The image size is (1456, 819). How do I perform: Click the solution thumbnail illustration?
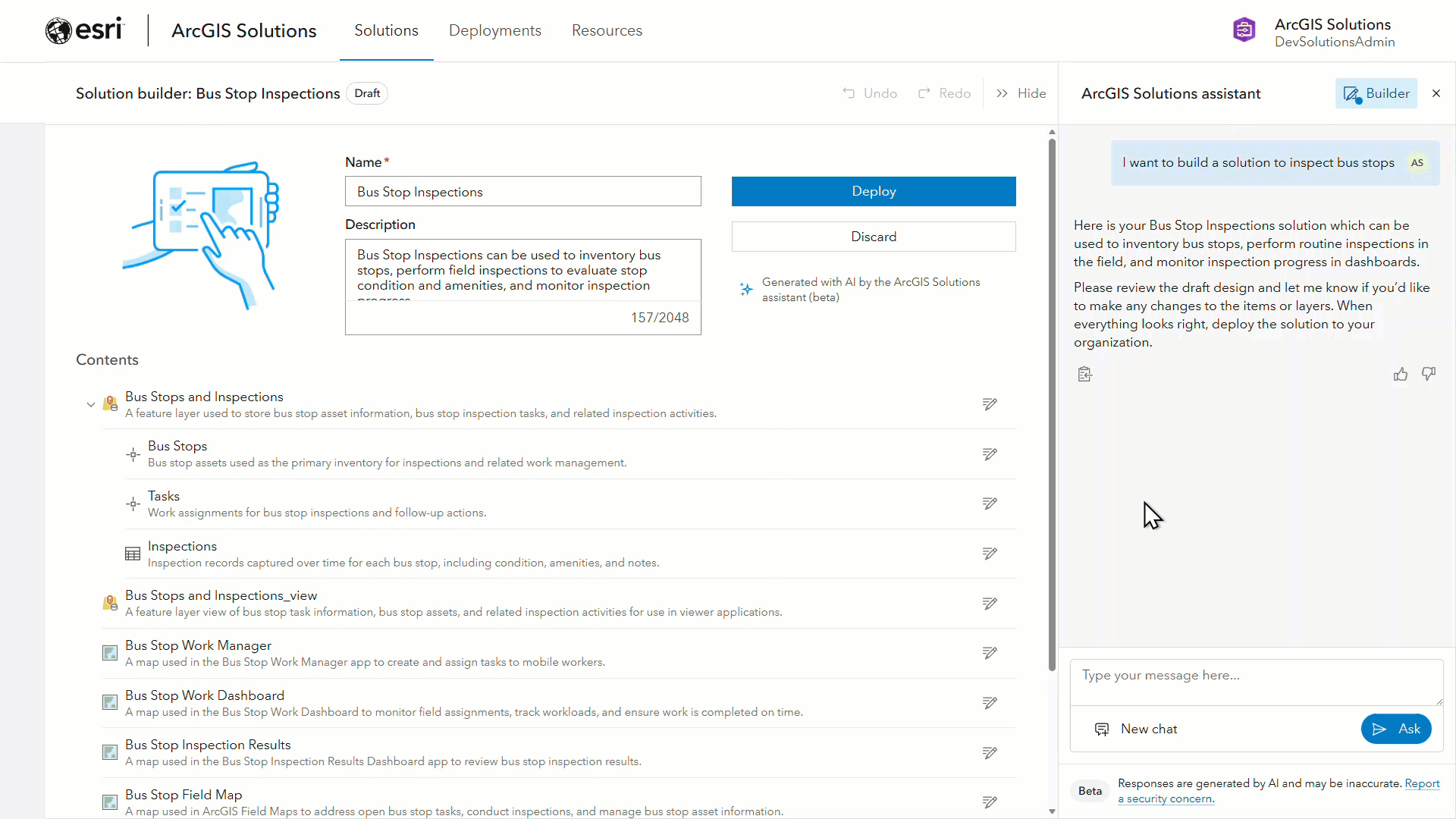click(x=201, y=235)
